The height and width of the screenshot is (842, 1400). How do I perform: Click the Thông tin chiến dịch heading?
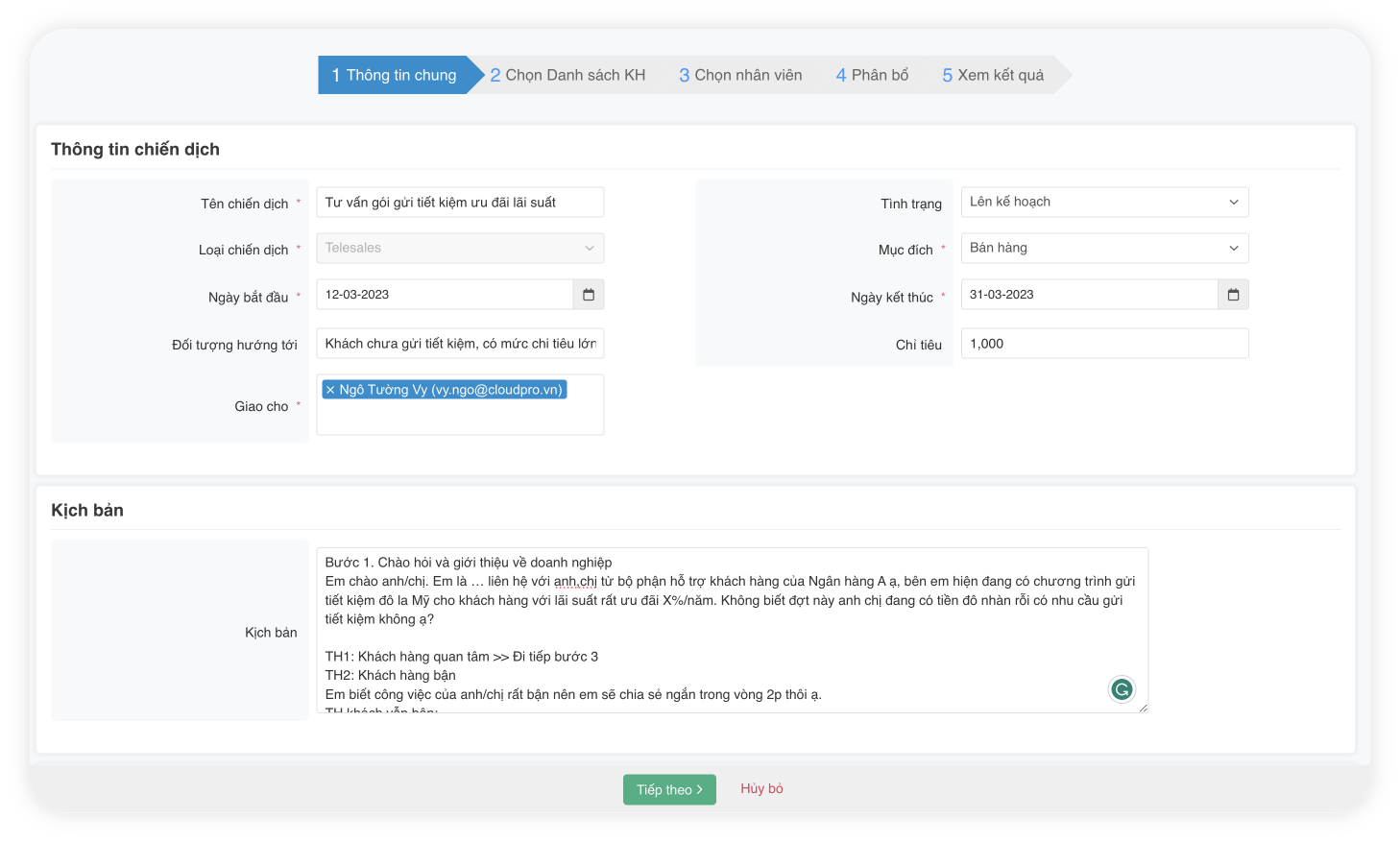[135, 149]
